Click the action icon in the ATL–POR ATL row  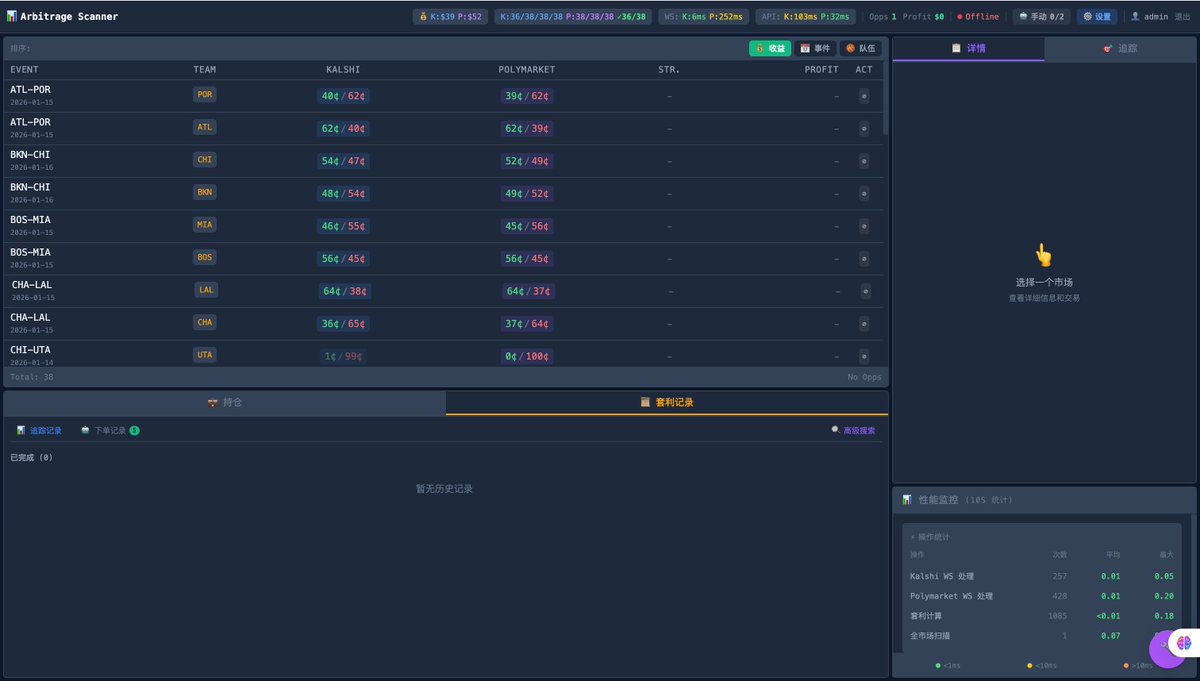[864, 129]
